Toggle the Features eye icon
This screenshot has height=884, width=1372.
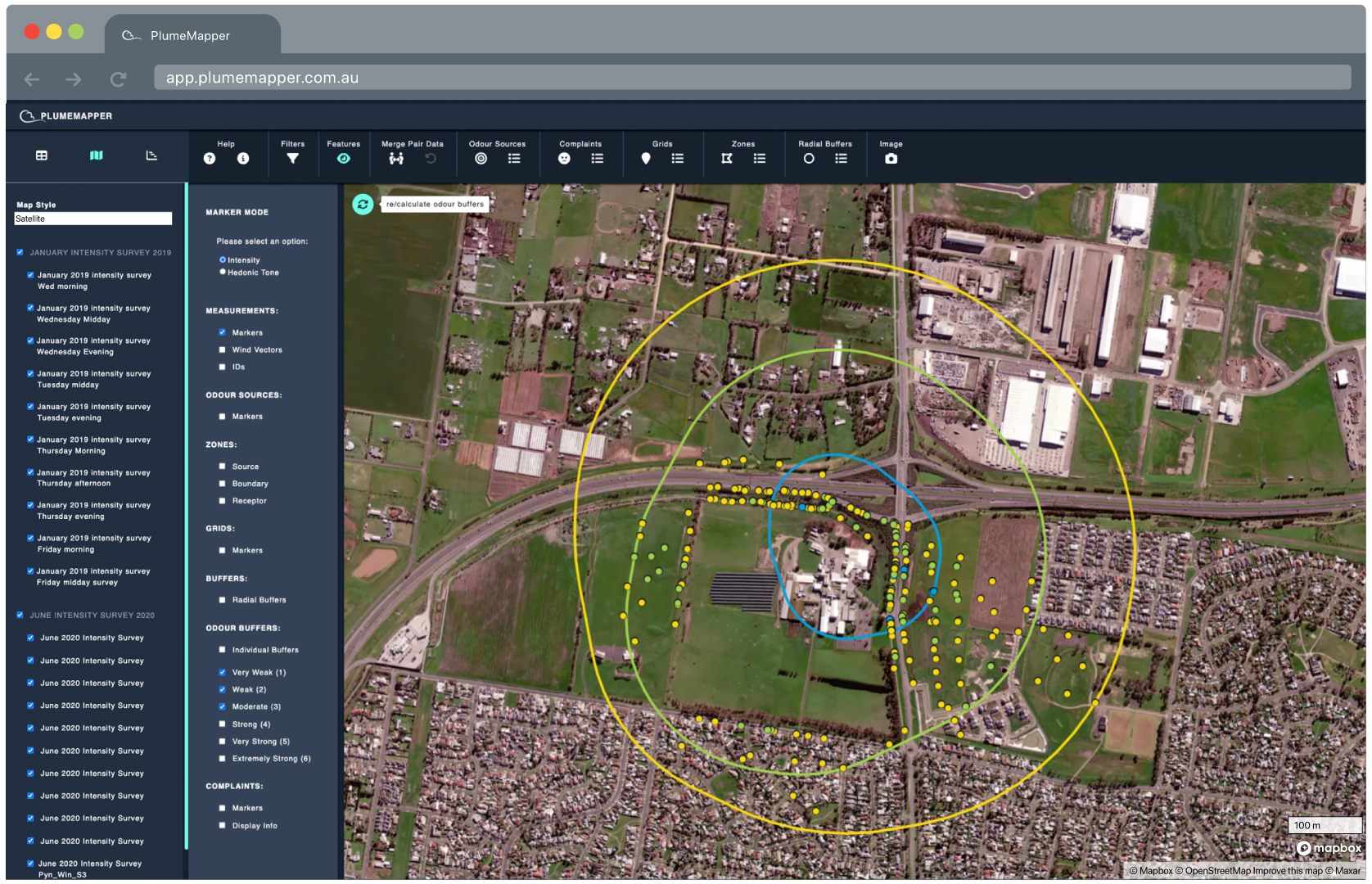point(344,159)
